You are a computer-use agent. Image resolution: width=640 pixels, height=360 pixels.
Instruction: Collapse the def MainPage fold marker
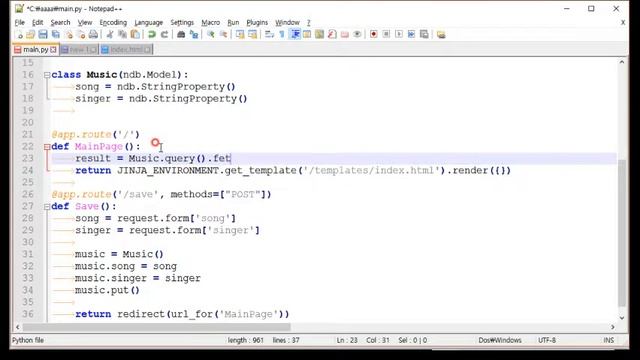tap(47, 147)
